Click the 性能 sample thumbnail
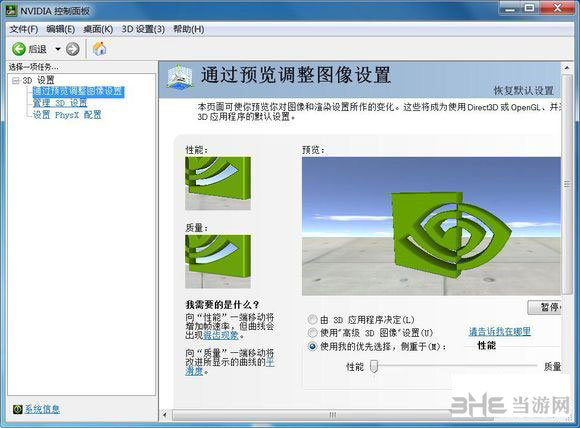Viewport: 580px width, 428px height. point(218,183)
